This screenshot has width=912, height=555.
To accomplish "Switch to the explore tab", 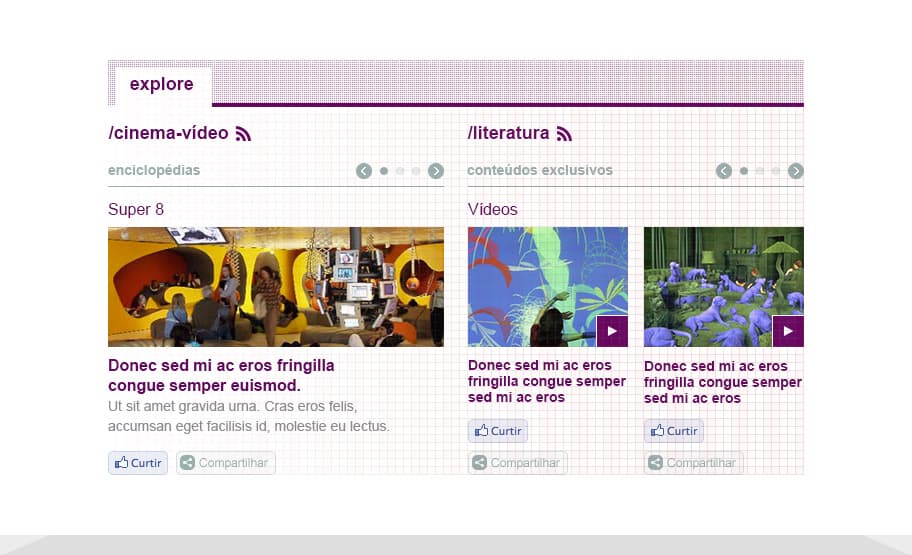I will 162,84.
